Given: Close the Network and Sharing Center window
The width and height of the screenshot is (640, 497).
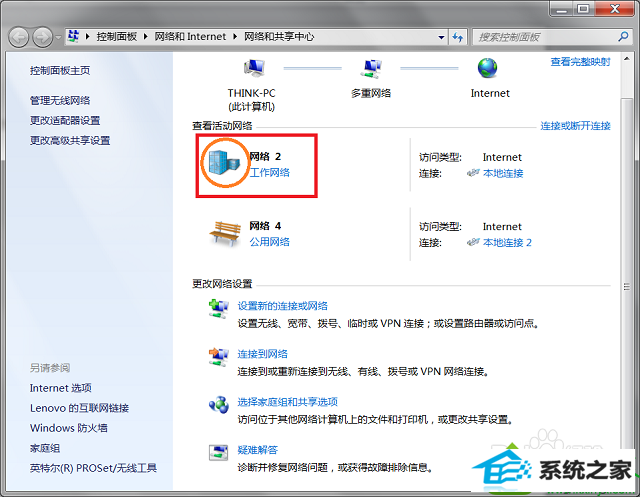Looking at the screenshot, I should (614, 9).
